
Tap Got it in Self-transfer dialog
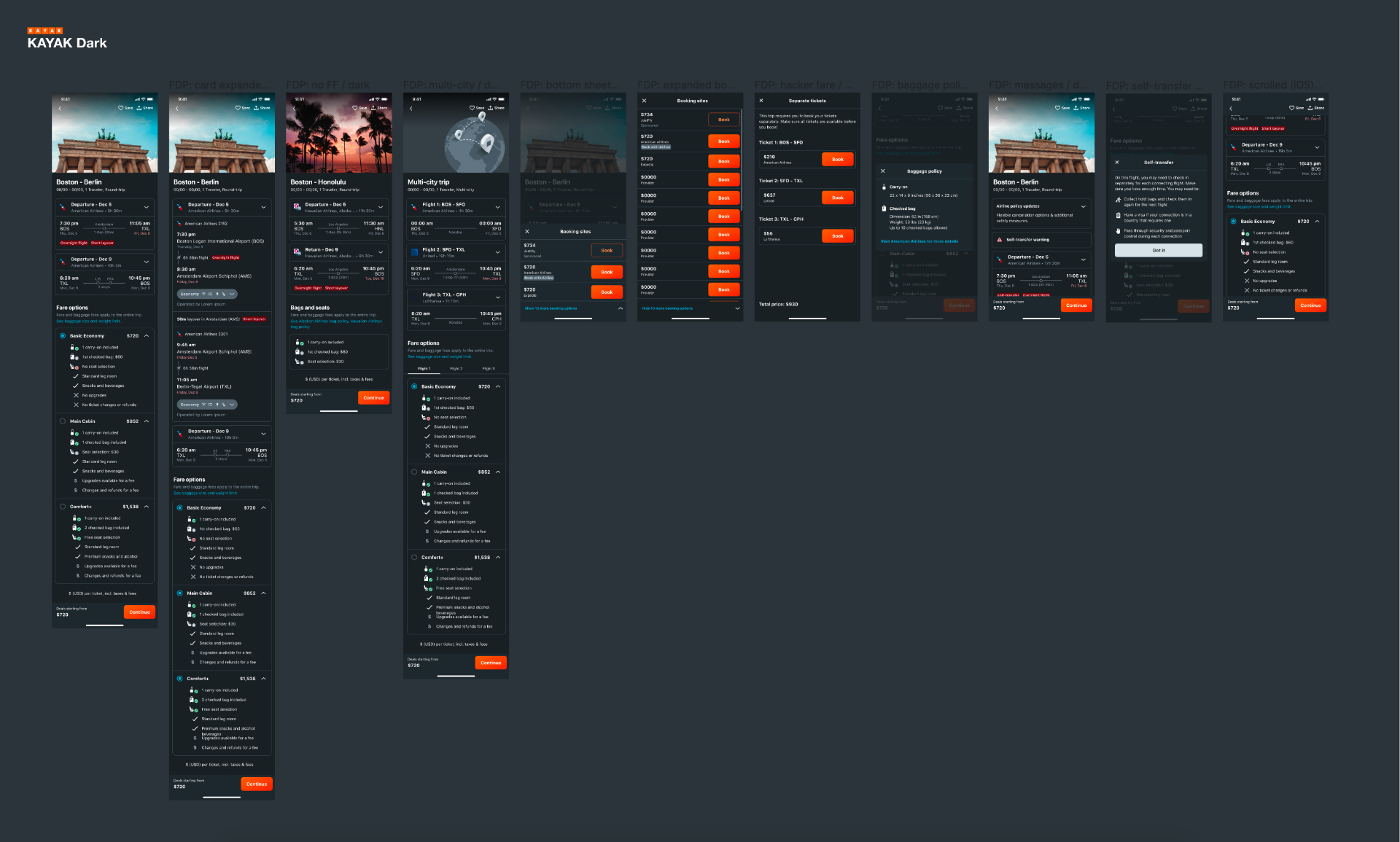tap(1158, 250)
